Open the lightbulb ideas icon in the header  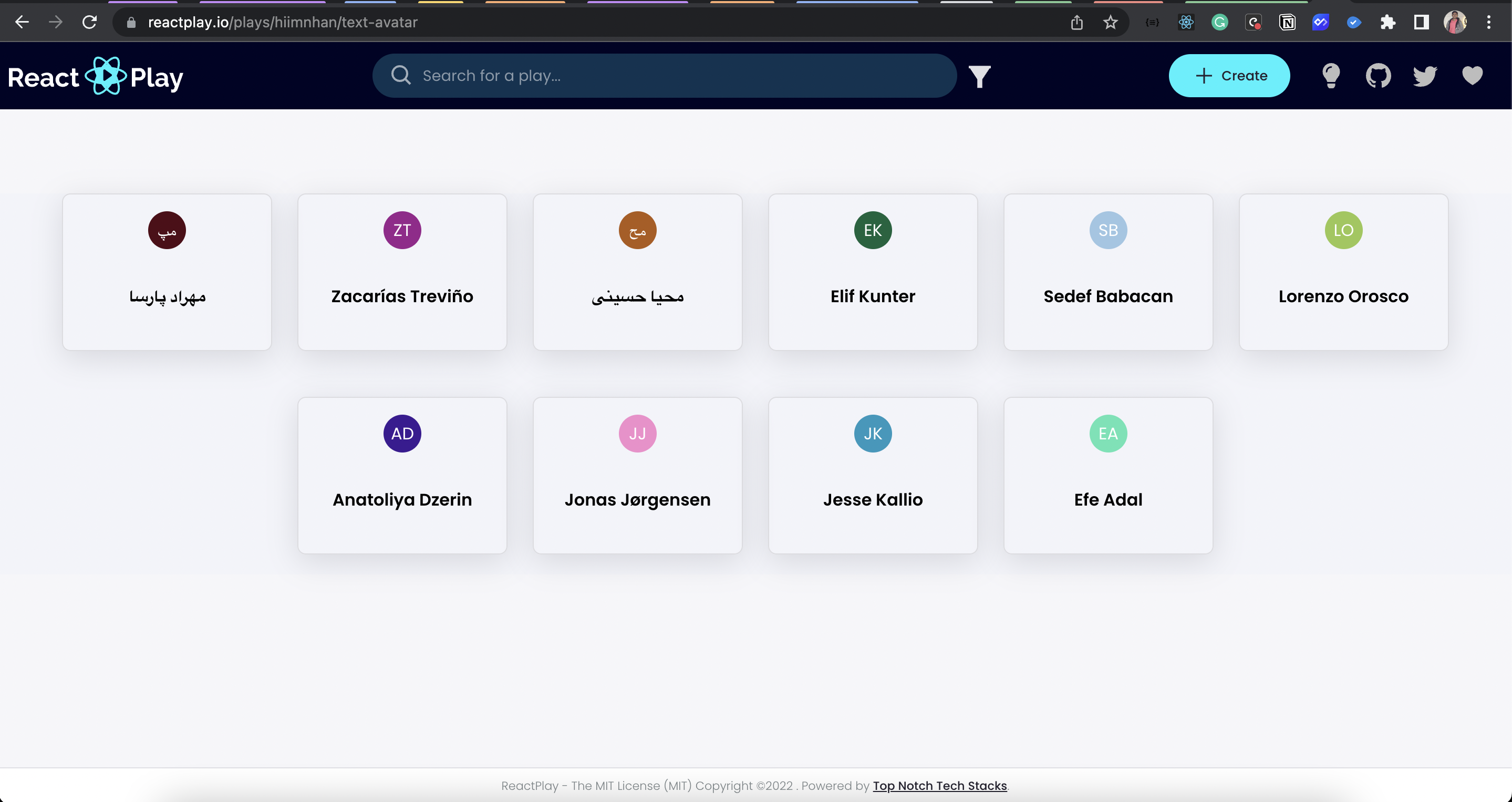[x=1331, y=75]
